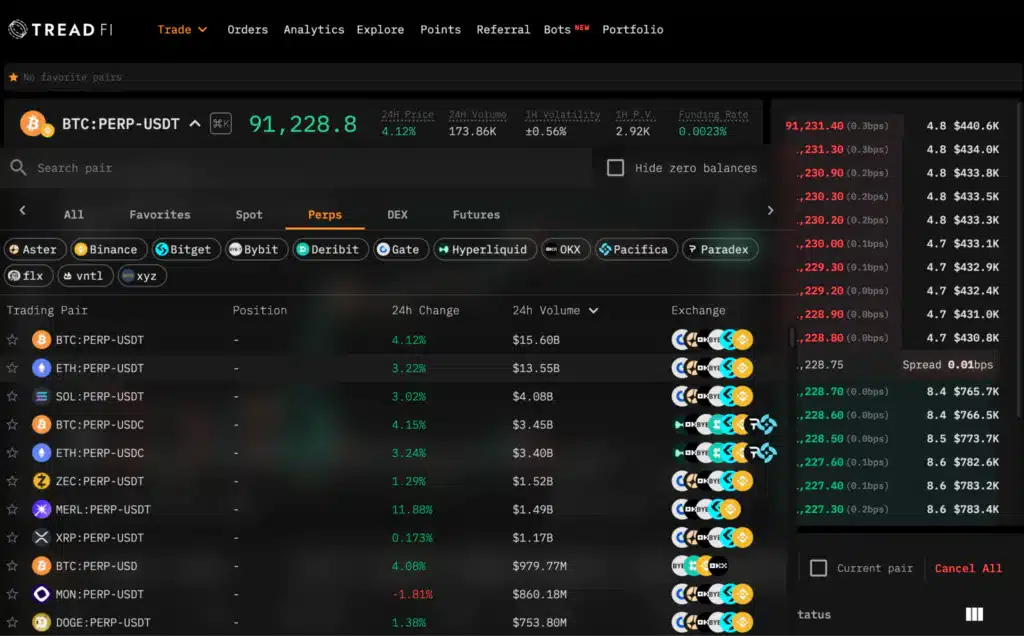Click the Search pair input field
Viewport: 1024px width, 636px height.
click(x=200, y=168)
